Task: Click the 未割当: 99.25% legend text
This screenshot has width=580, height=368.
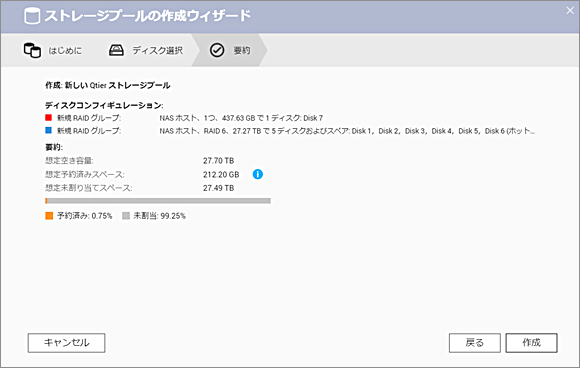Action: click(x=159, y=216)
